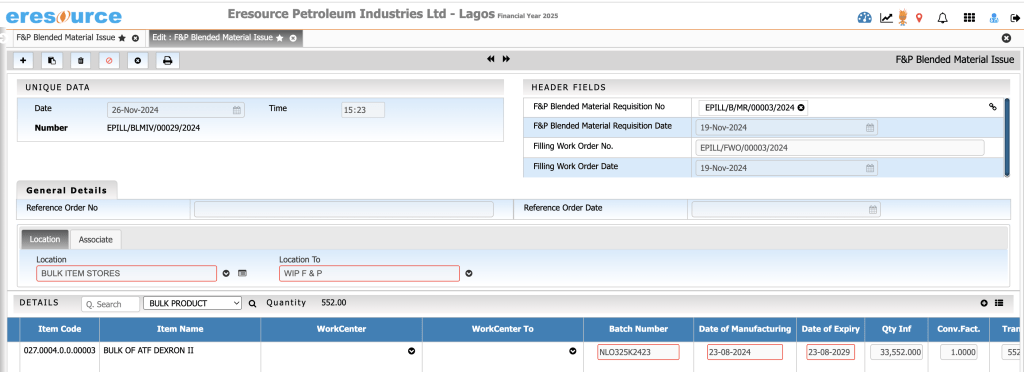Expand the Location dropdown arrow
This screenshot has width=1024, height=372.
[226, 273]
